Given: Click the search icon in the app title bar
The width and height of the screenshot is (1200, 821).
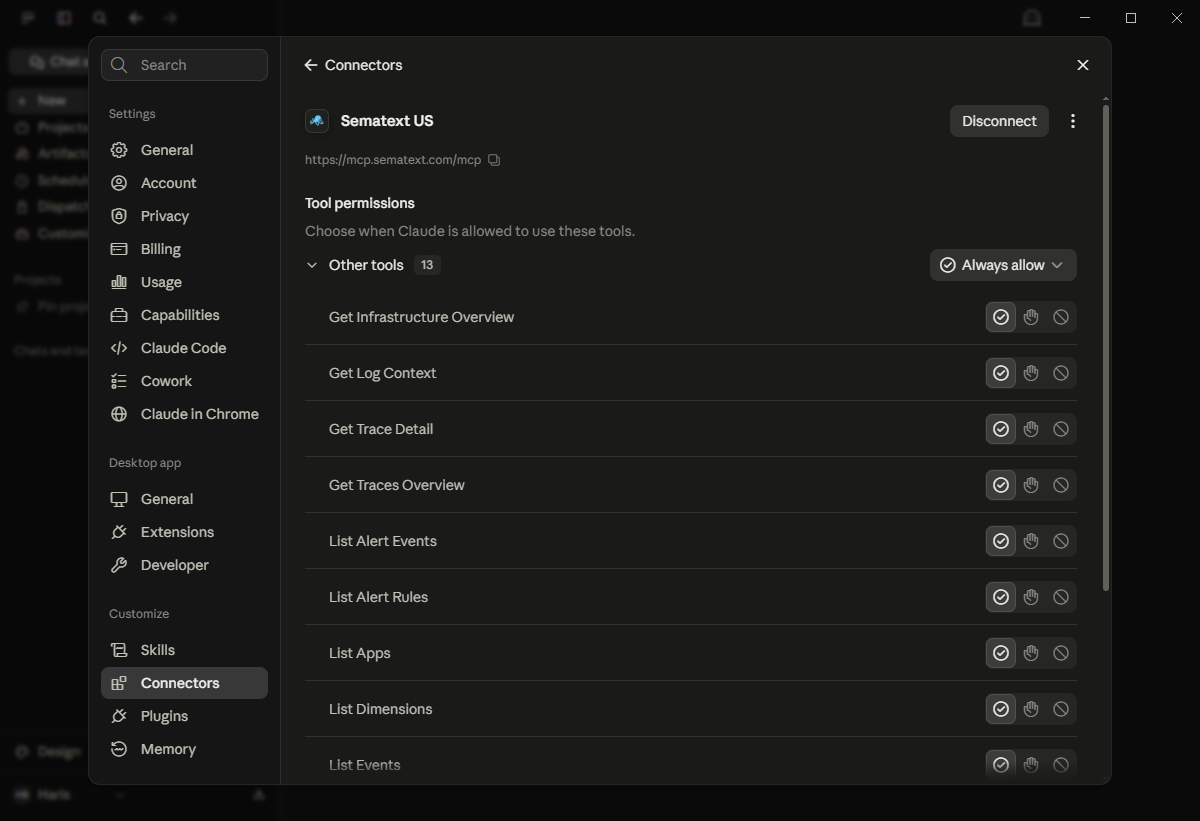Looking at the screenshot, I should (x=99, y=18).
